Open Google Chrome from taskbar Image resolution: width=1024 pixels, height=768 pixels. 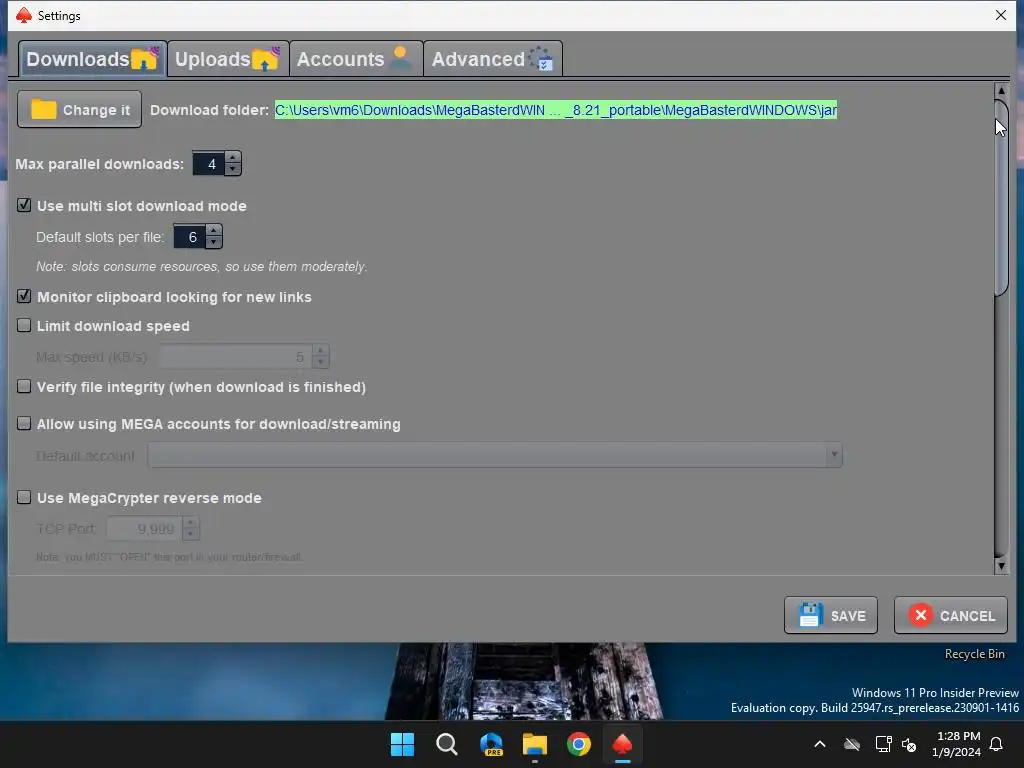pyautogui.click(x=579, y=744)
